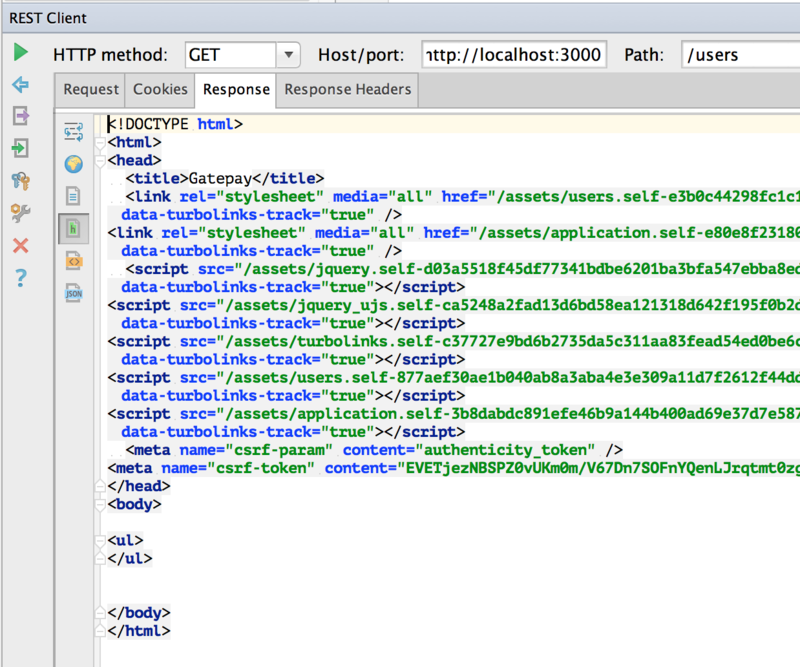Image resolution: width=800 pixels, height=667 pixels.
Task: Click the Gatepay title text
Action: click(220, 179)
